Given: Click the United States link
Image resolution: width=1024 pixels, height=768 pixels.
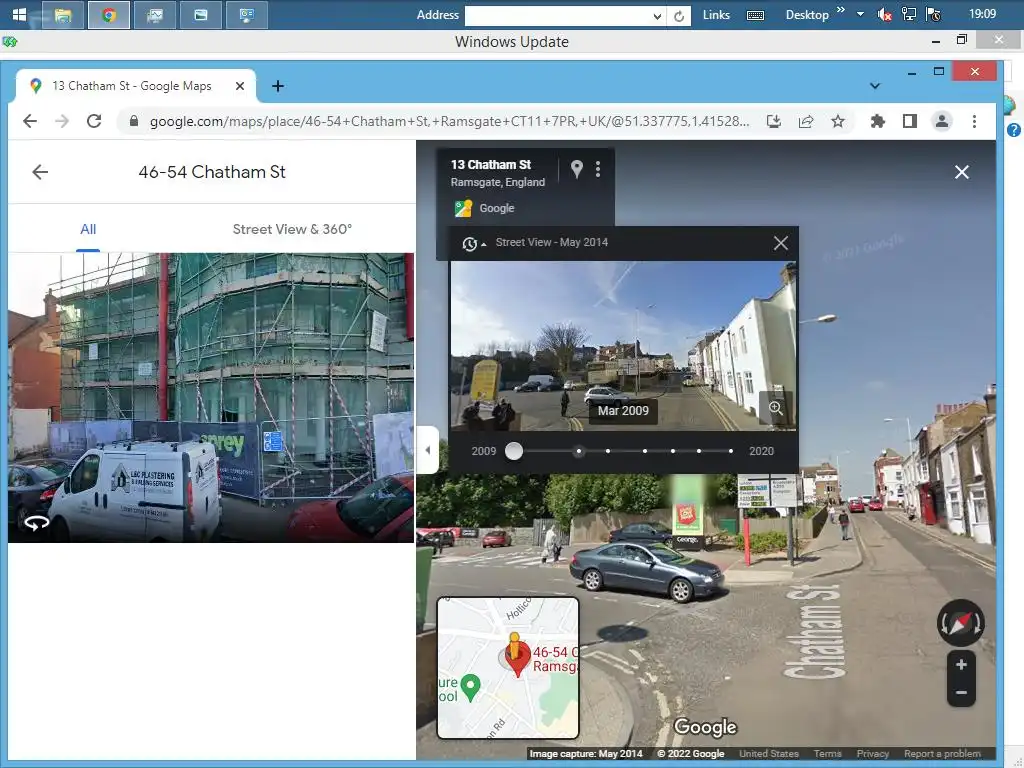Looking at the screenshot, I should pos(769,754).
